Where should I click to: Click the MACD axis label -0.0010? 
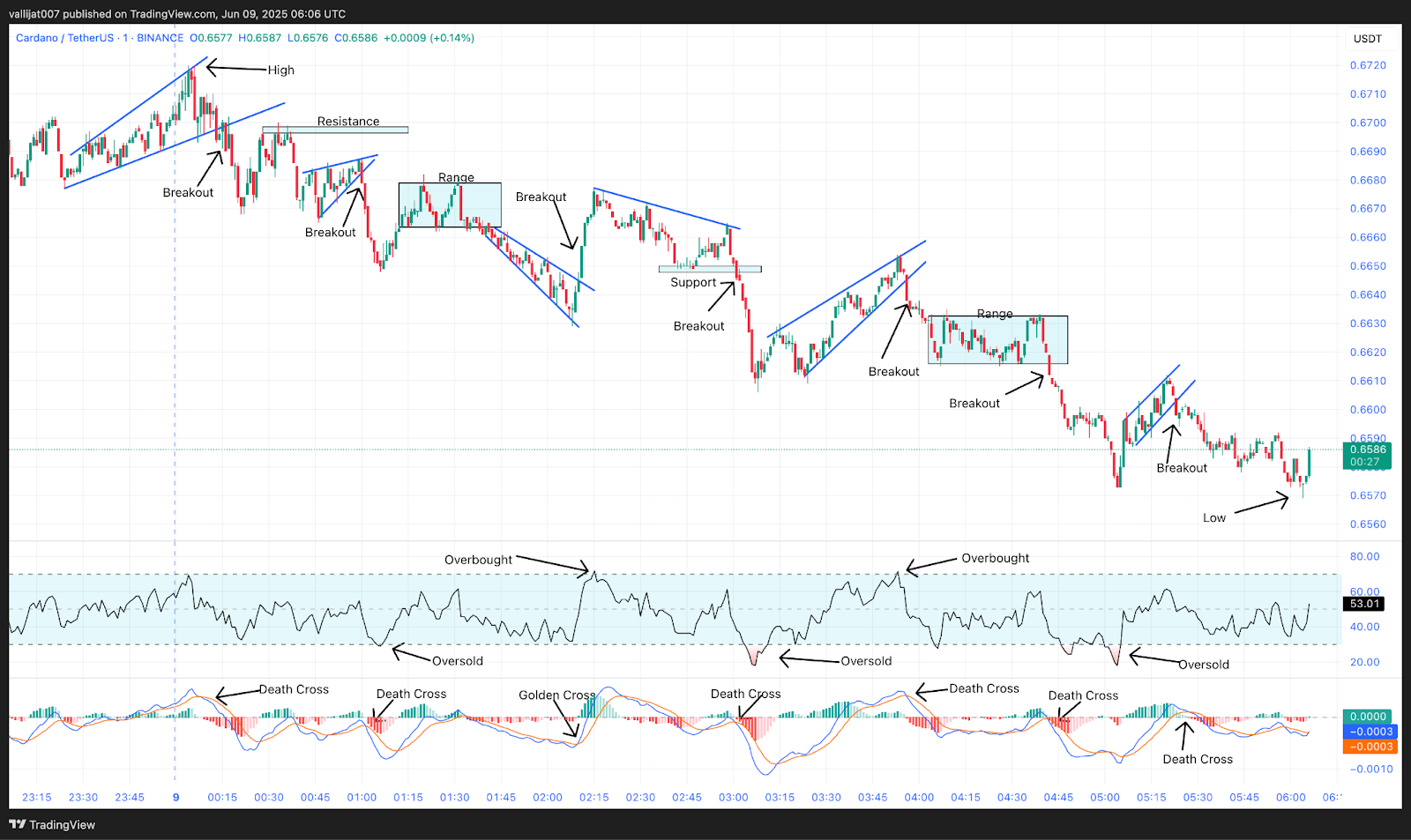tap(1370, 769)
